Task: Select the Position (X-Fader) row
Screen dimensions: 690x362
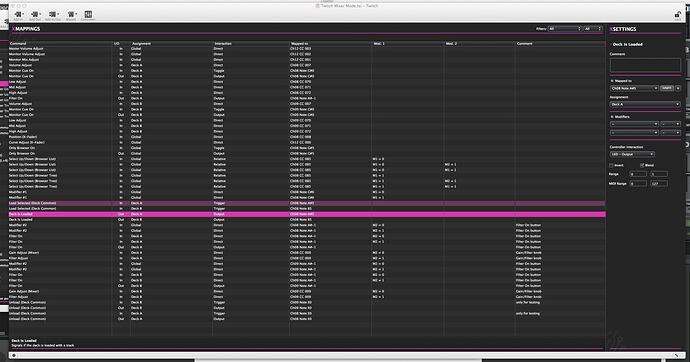Action: click(307, 137)
